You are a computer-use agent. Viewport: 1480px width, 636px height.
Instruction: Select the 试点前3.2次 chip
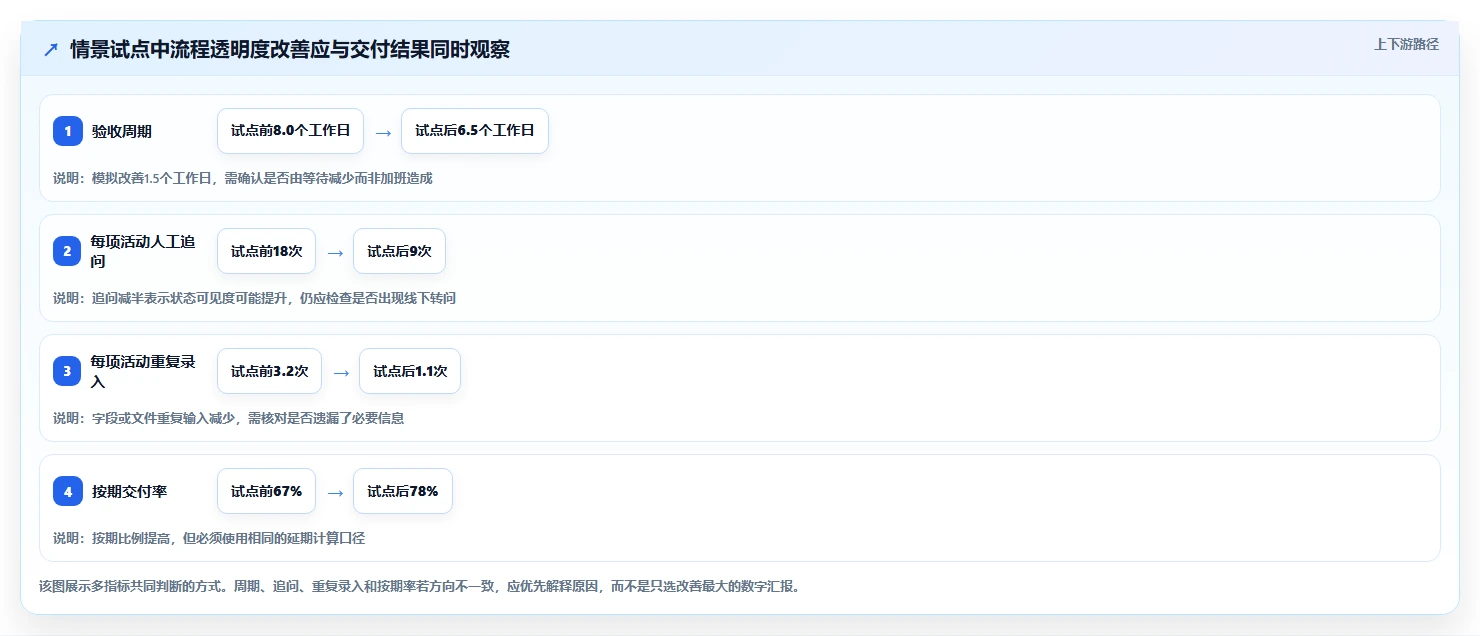(269, 371)
